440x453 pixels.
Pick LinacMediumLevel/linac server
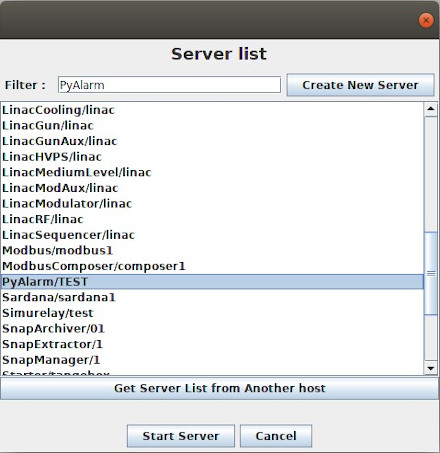click(x=212, y=173)
